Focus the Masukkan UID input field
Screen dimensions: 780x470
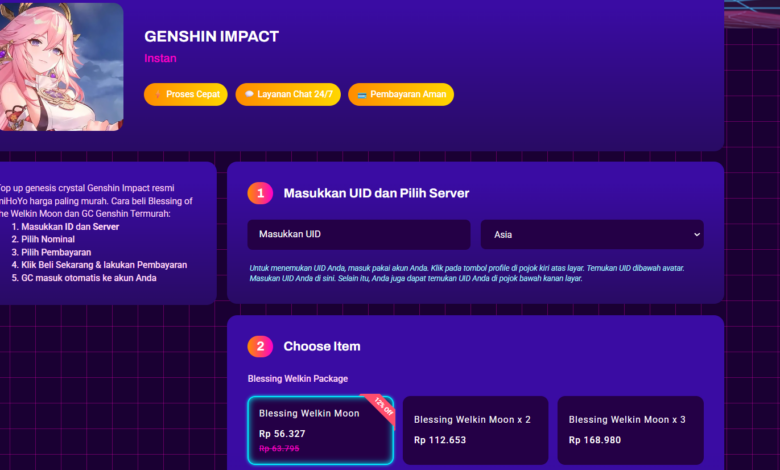[359, 234]
